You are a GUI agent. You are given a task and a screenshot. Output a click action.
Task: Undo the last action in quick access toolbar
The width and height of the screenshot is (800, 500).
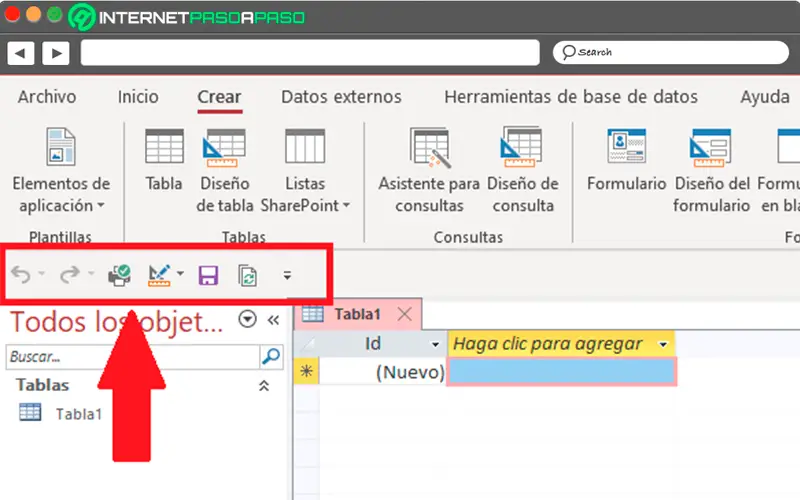click(21, 274)
